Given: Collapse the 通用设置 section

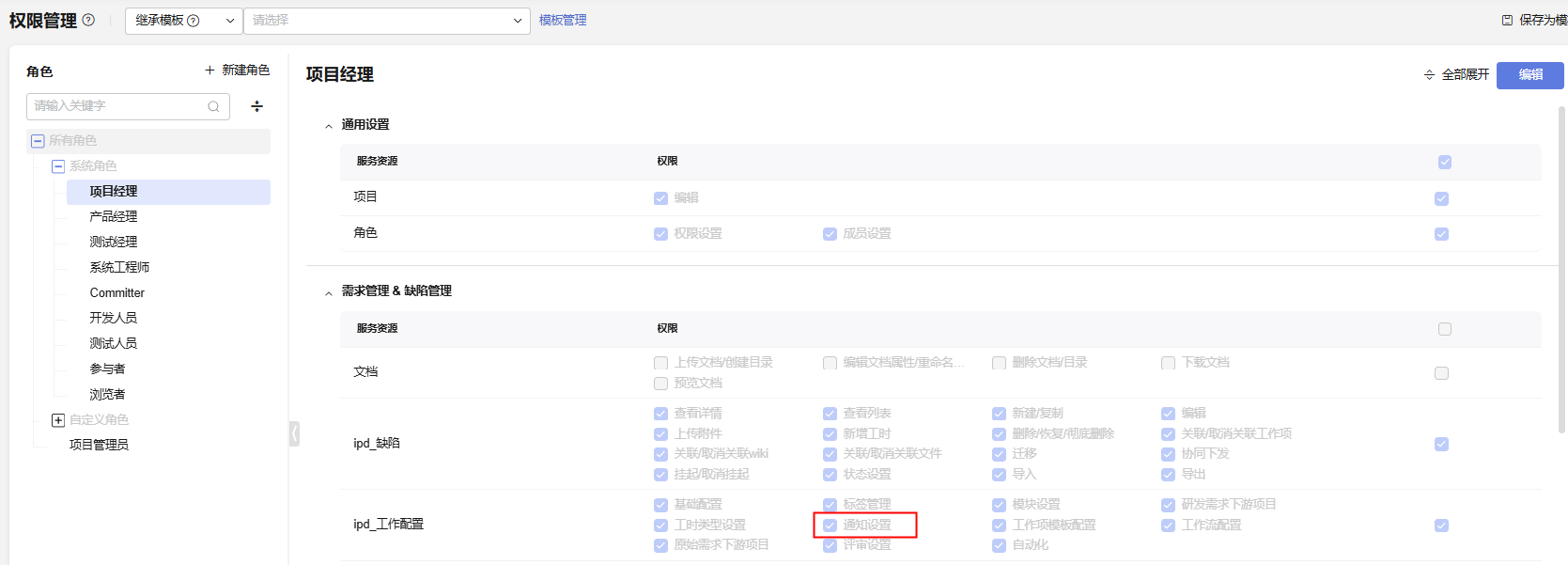Looking at the screenshot, I should pyautogui.click(x=329, y=126).
